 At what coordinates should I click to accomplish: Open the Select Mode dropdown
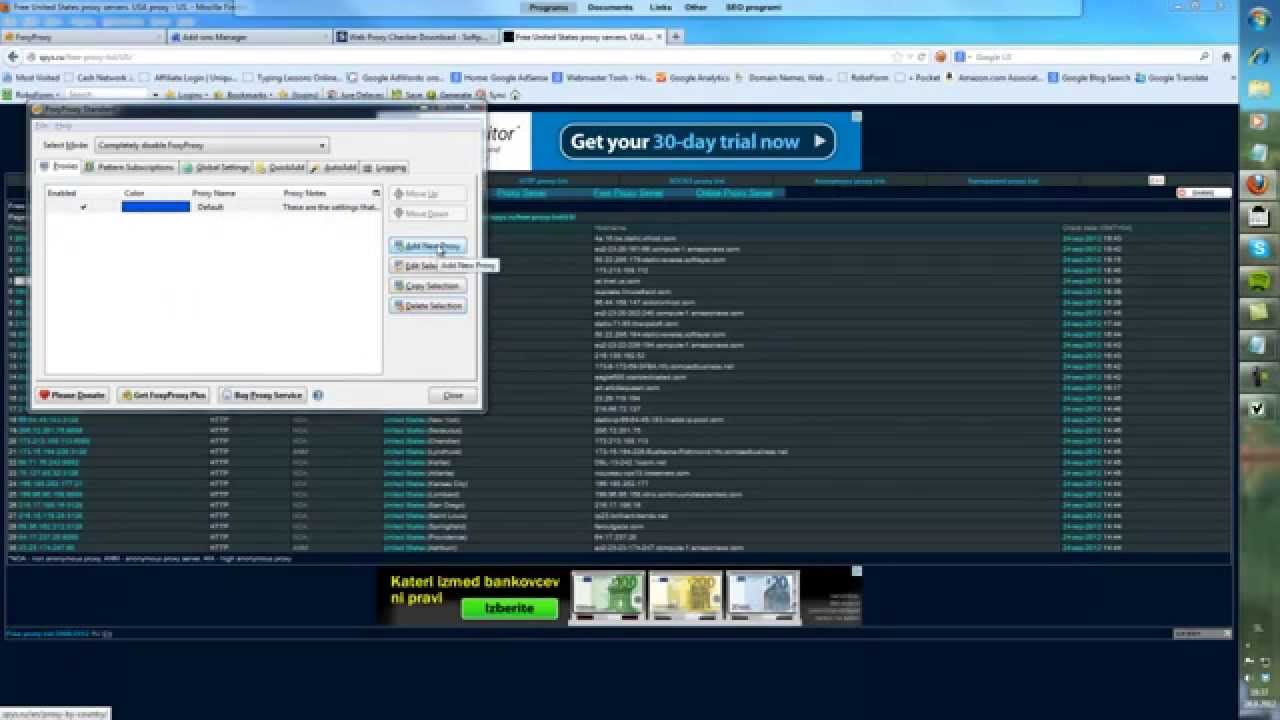click(x=211, y=145)
